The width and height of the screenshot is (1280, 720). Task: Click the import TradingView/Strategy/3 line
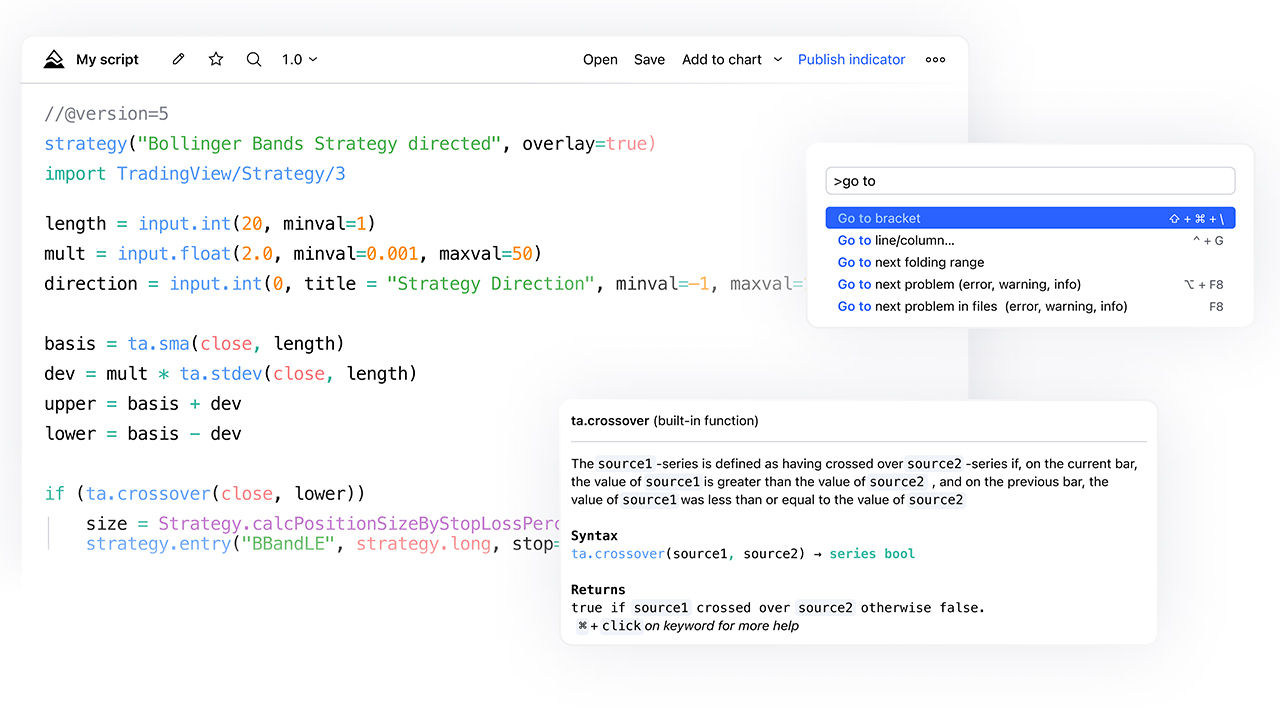(195, 174)
